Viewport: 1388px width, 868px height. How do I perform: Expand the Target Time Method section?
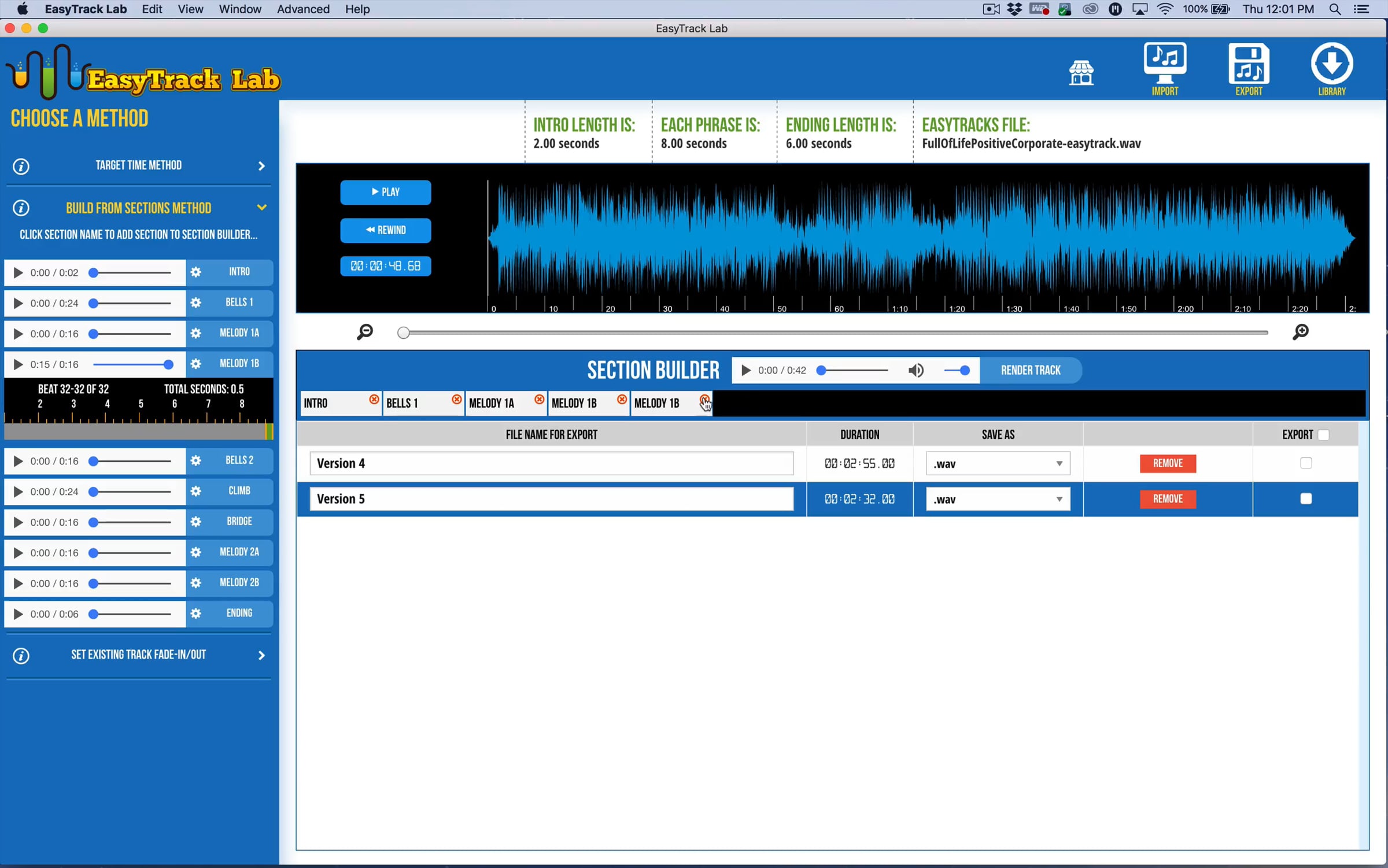coord(139,166)
